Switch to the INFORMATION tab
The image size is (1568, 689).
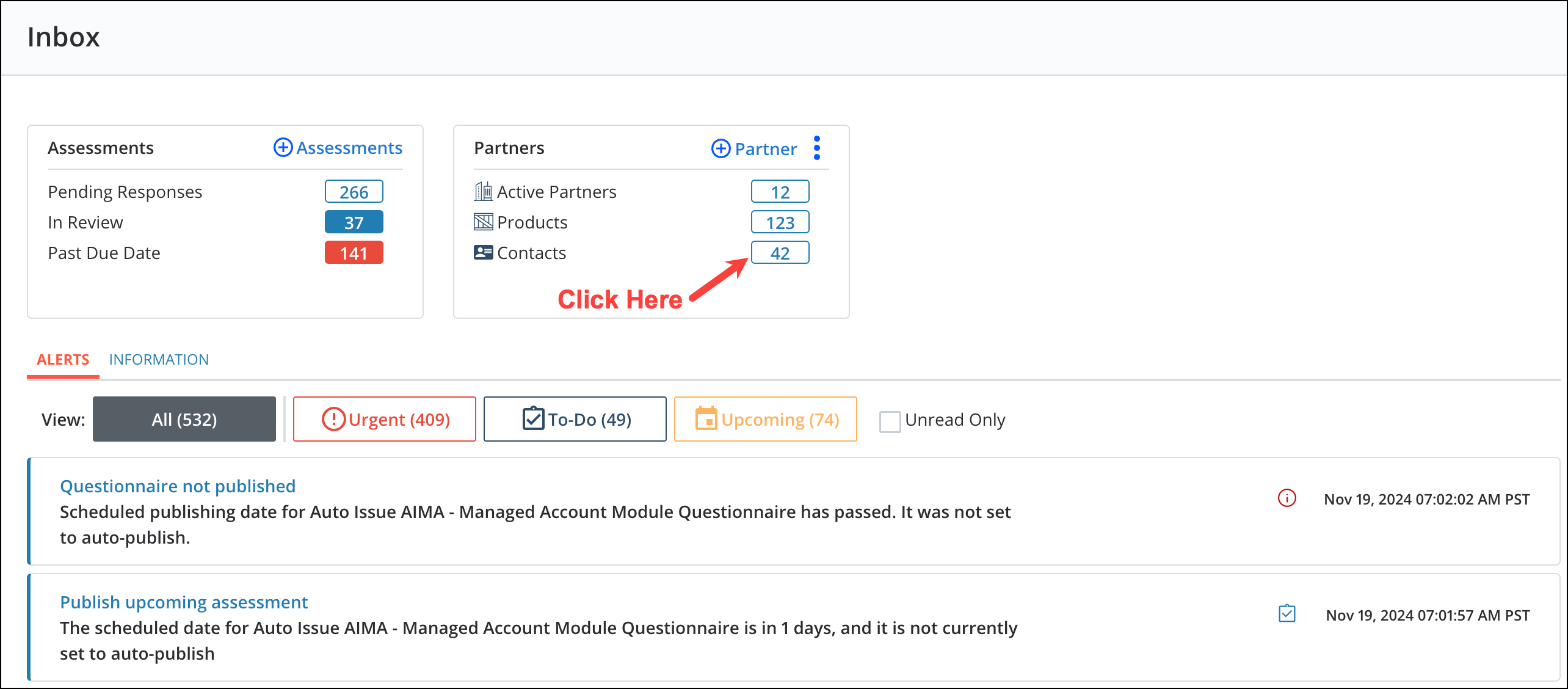pos(159,359)
